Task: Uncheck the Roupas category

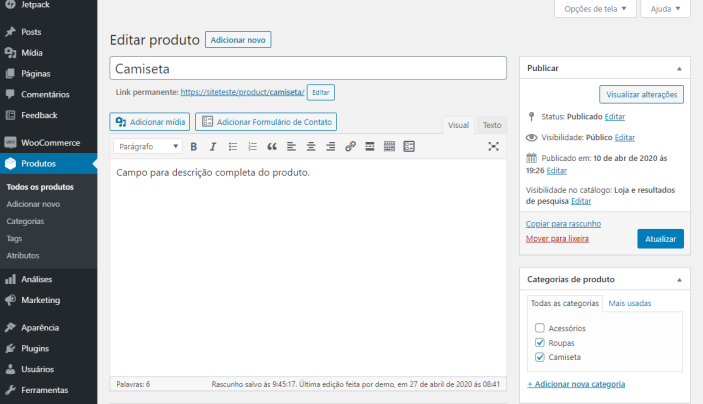Action: [x=540, y=343]
